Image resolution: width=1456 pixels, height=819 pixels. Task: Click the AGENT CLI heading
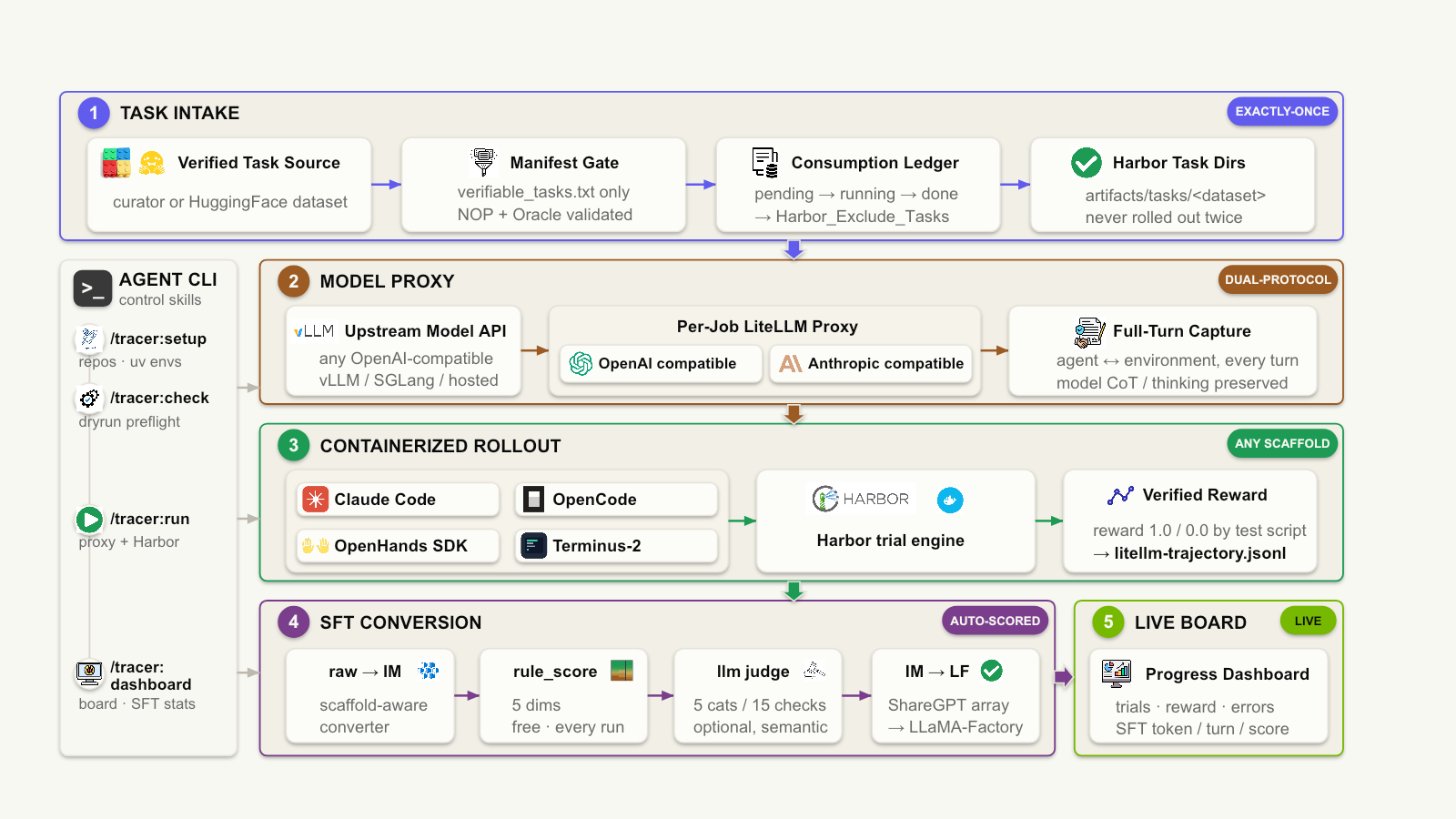167,279
